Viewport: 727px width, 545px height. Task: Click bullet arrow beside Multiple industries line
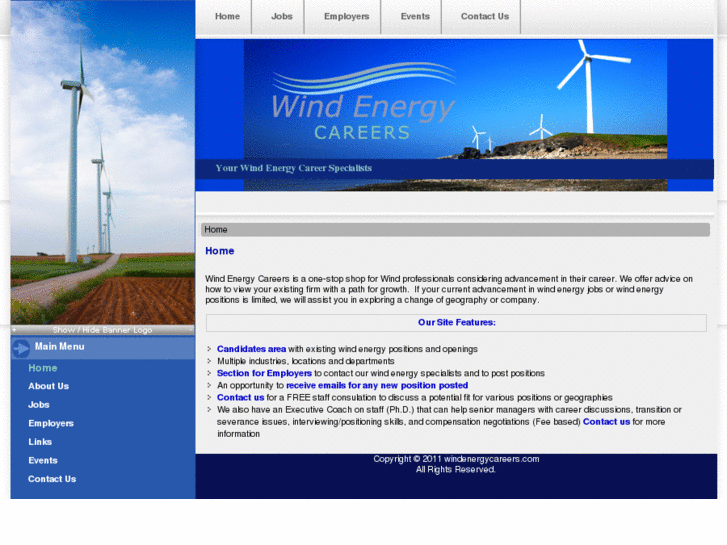[209, 360]
